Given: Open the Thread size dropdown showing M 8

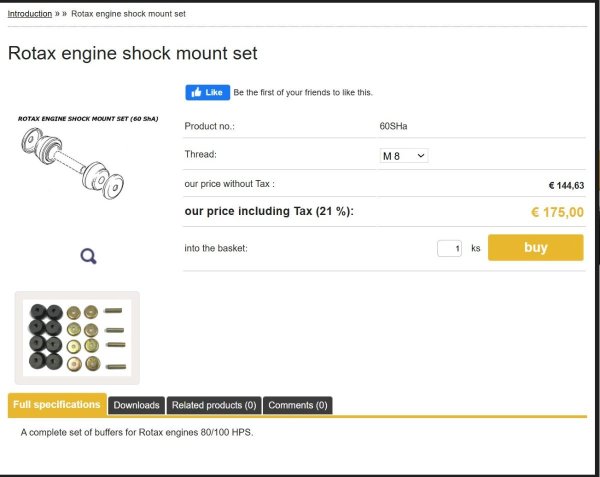Looking at the screenshot, I should (403, 156).
